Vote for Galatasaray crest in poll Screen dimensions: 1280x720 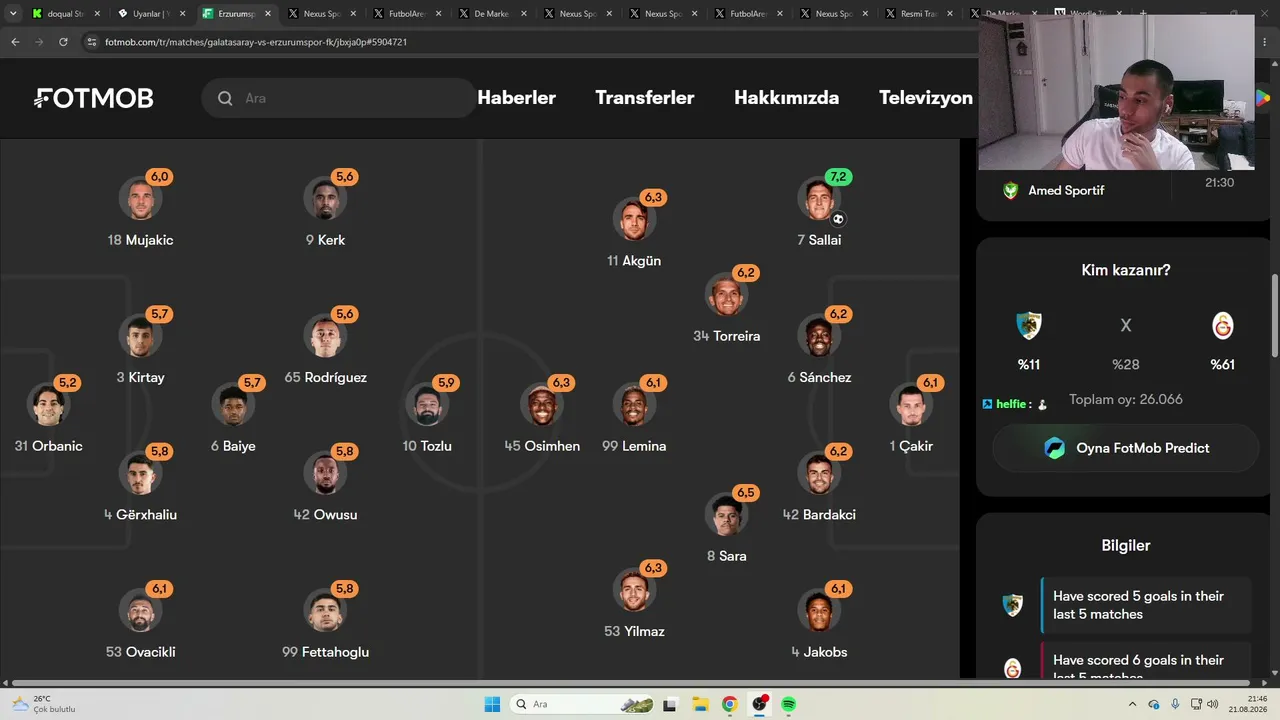click(x=1223, y=326)
